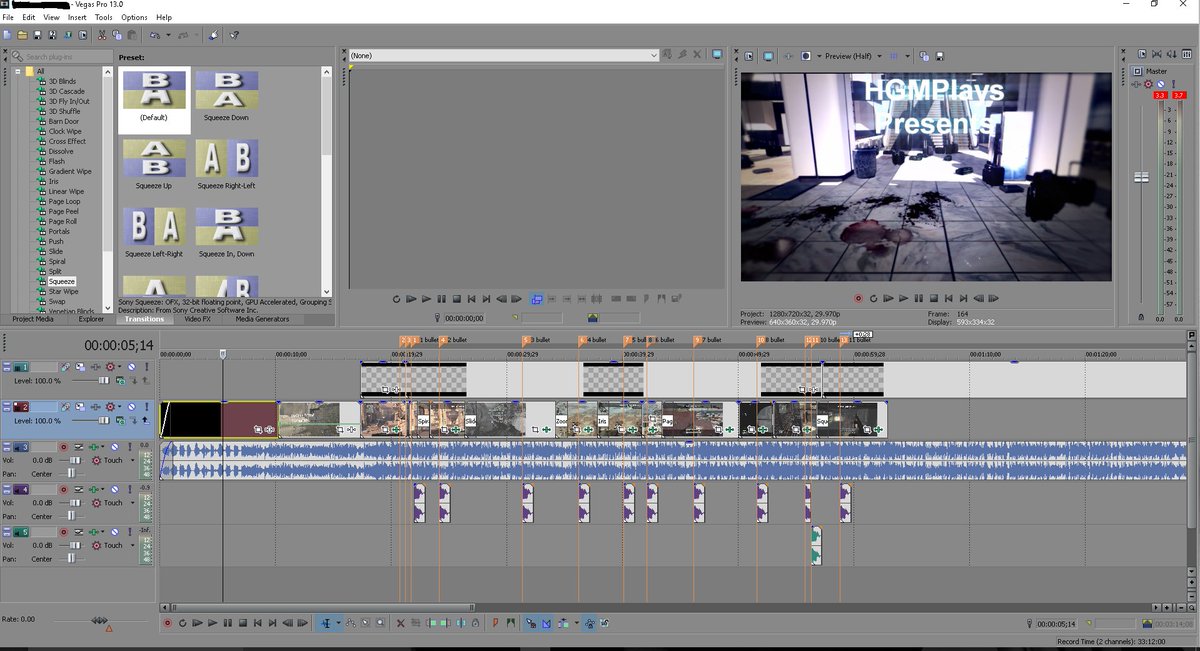Open Track FX on video track 2
This screenshot has width=1200, height=651.
96,407
